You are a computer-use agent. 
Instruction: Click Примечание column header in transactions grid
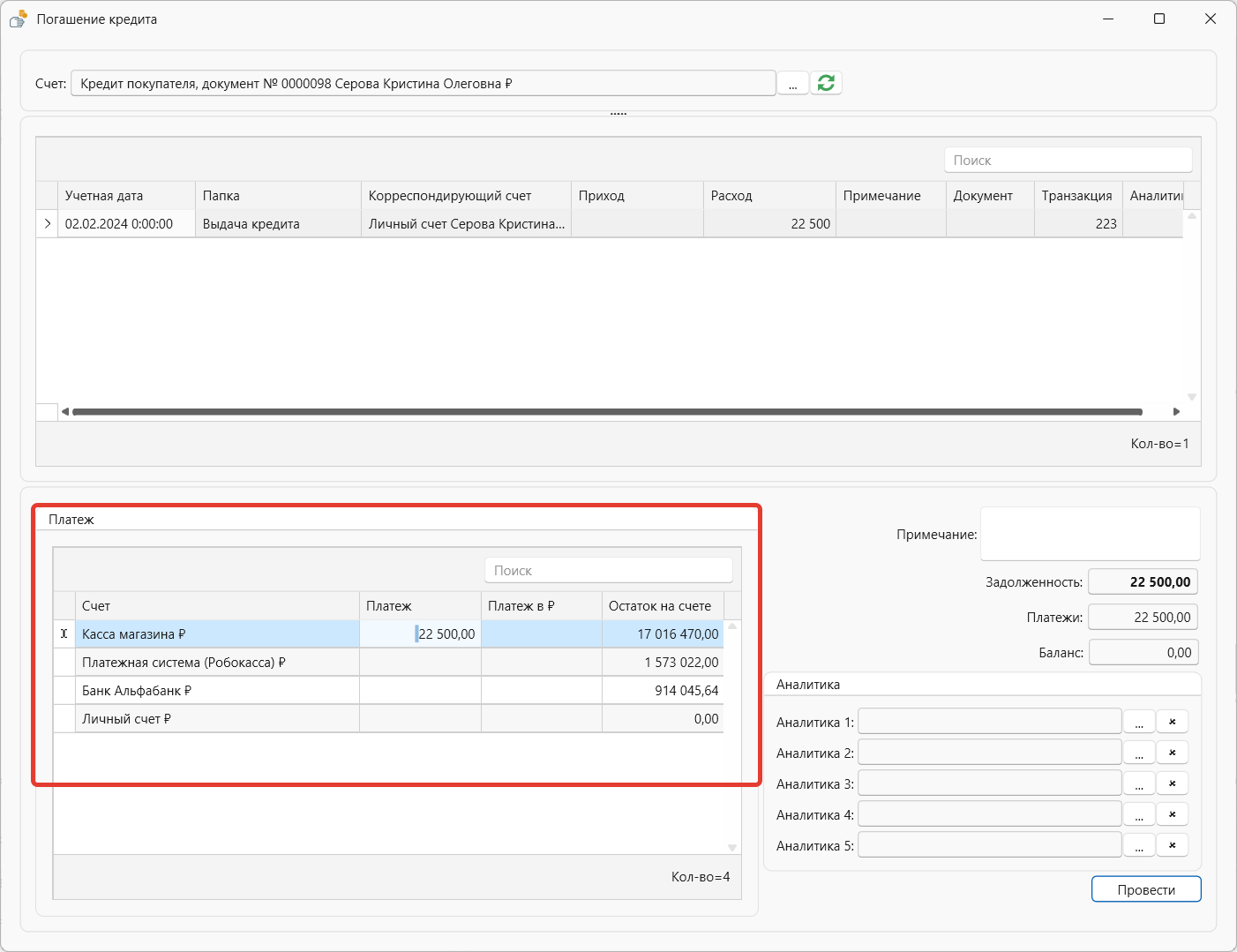tap(891, 195)
